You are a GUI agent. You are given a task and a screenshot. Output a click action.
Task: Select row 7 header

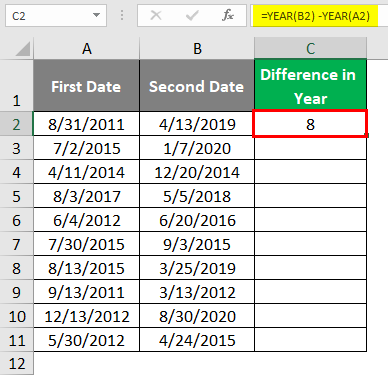pos(16,244)
